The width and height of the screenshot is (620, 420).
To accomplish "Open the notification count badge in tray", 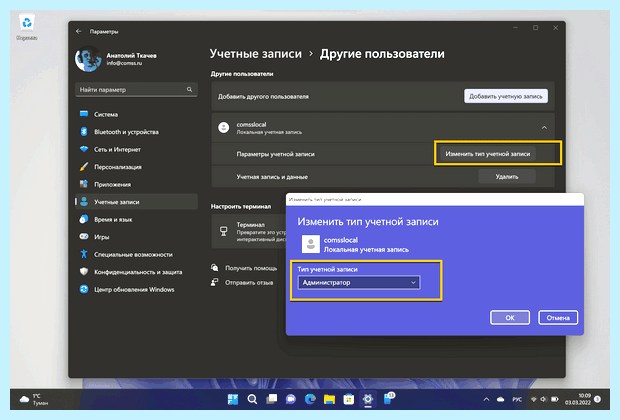I will tap(597, 399).
